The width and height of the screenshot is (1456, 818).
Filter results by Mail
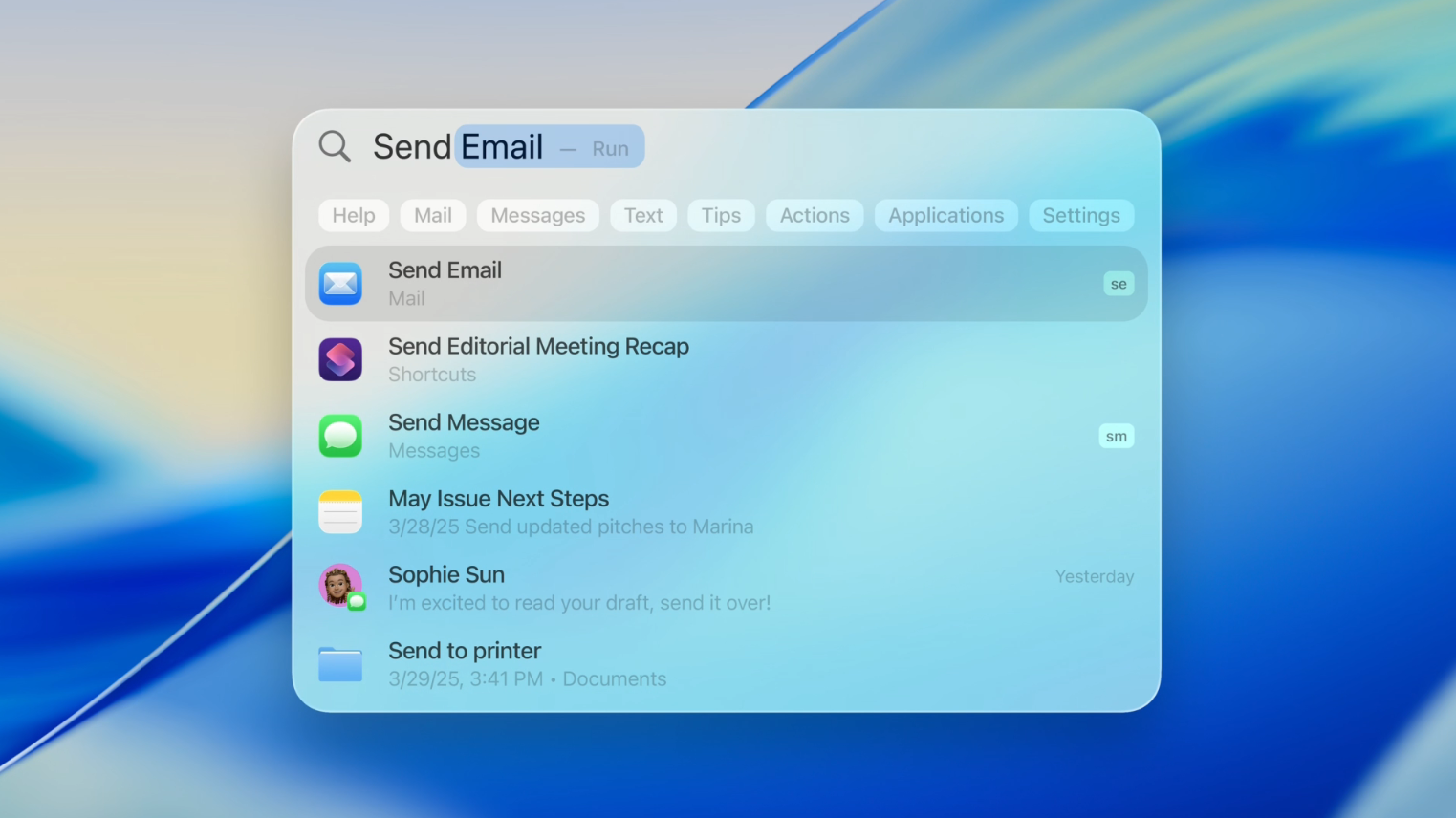(x=433, y=216)
